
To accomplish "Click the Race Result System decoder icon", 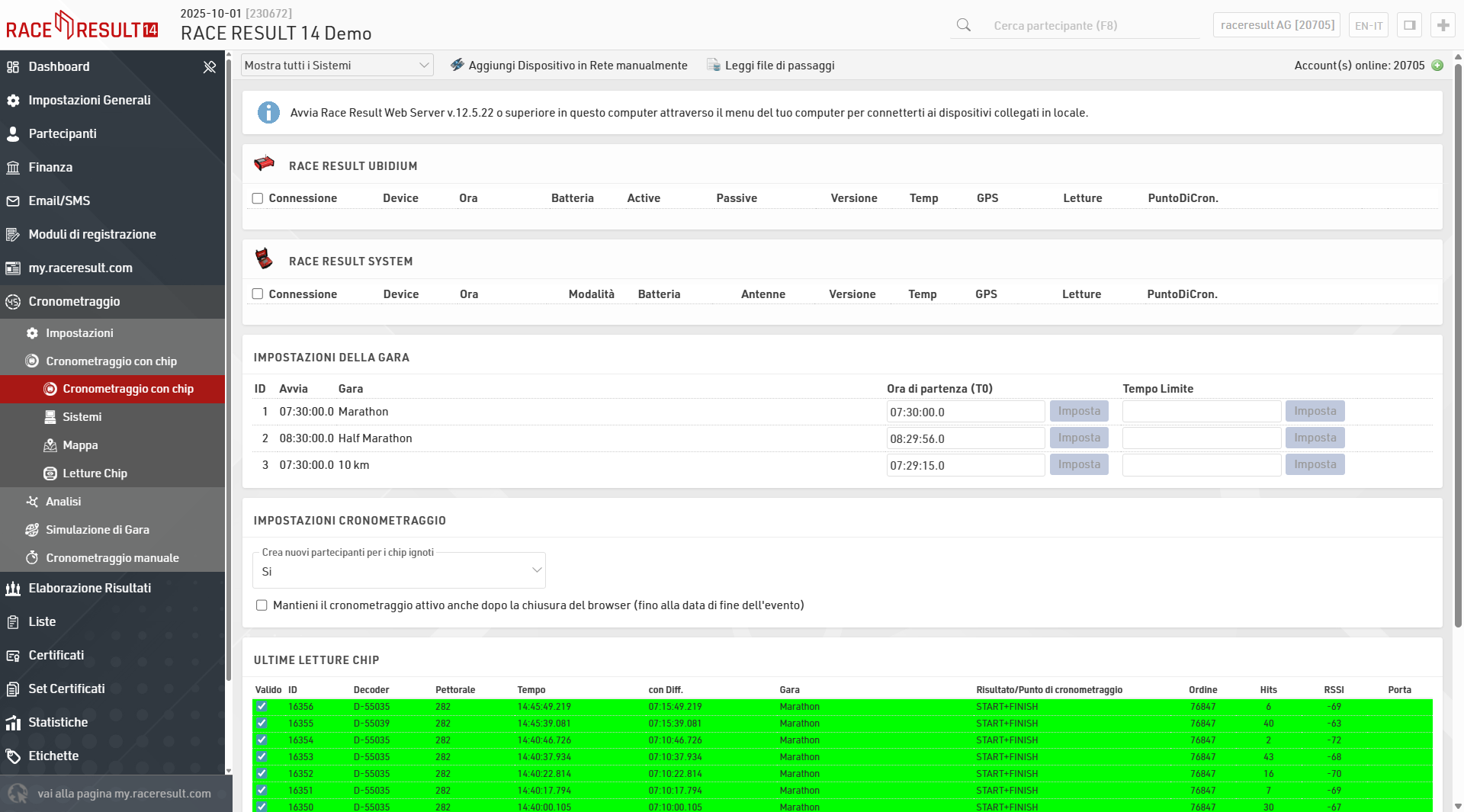I will pos(264,259).
